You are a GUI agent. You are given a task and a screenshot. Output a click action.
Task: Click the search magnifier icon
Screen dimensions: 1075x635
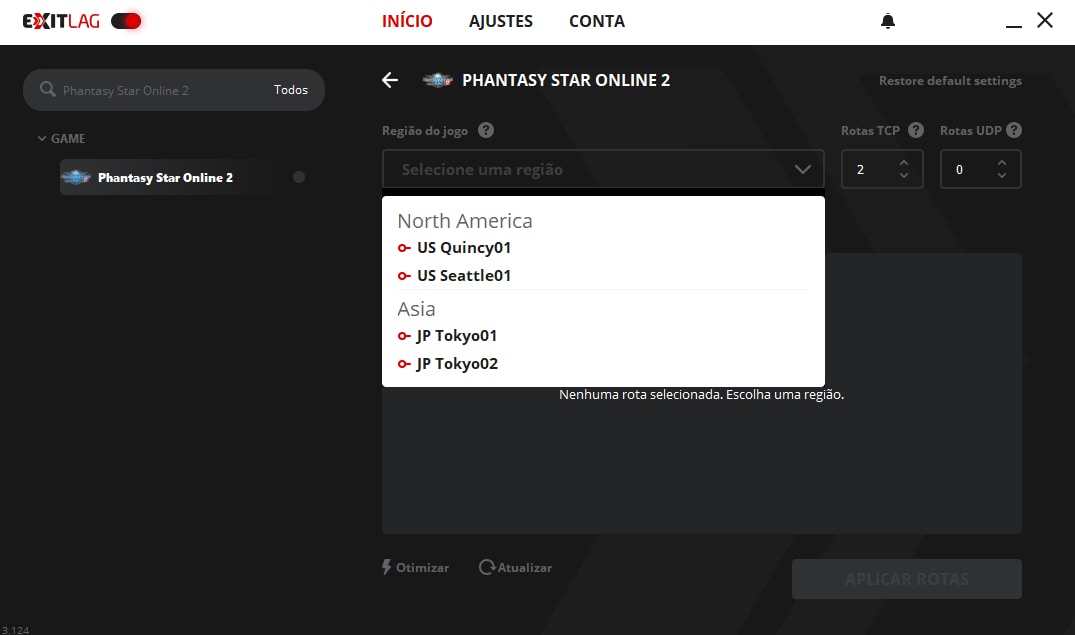(x=47, y=90)
